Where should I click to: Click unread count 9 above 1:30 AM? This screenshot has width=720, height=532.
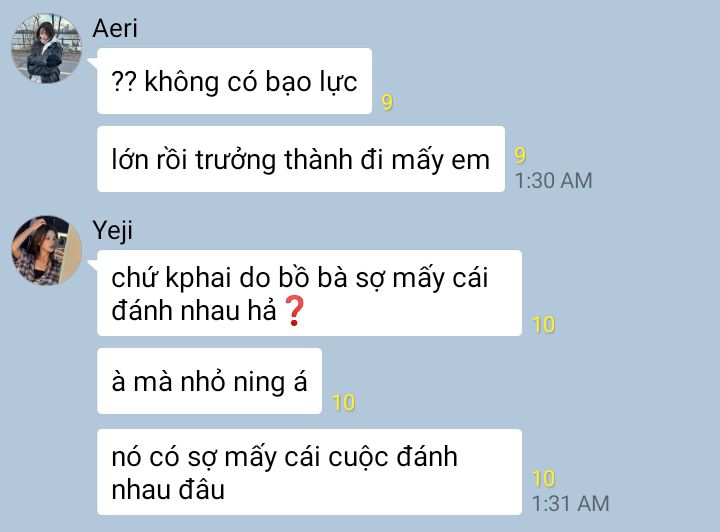pos(520,155)
